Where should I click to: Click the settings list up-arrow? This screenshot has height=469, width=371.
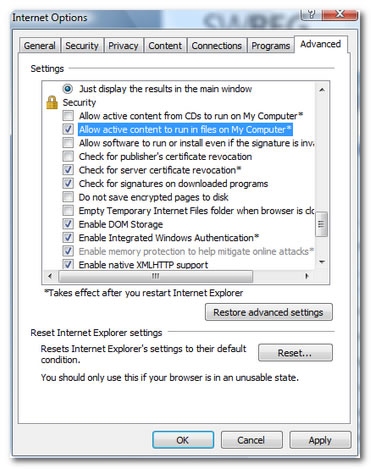click(x=322, y=90)
